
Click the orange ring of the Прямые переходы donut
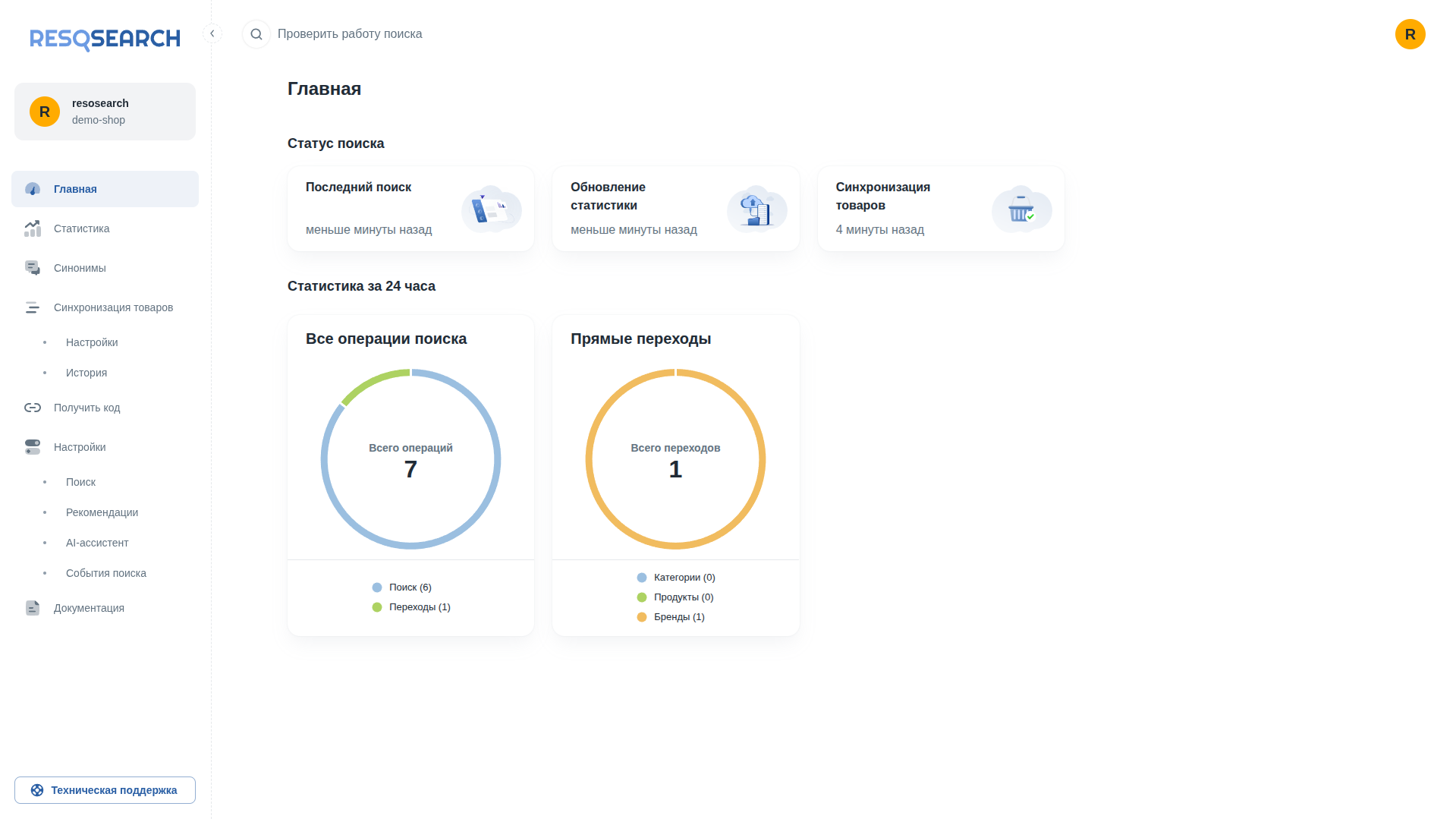click(x=675, y=547)
